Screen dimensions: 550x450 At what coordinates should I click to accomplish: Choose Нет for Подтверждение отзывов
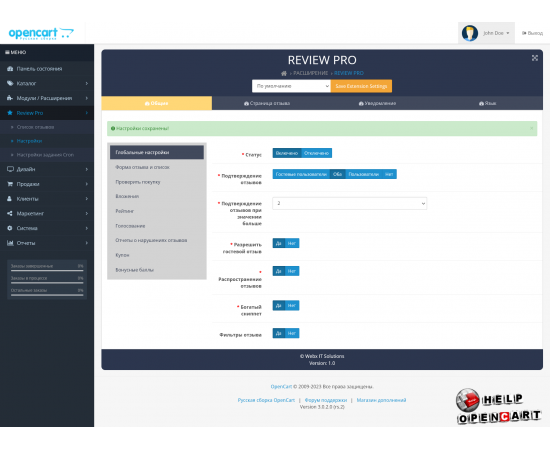coord(389,174)
